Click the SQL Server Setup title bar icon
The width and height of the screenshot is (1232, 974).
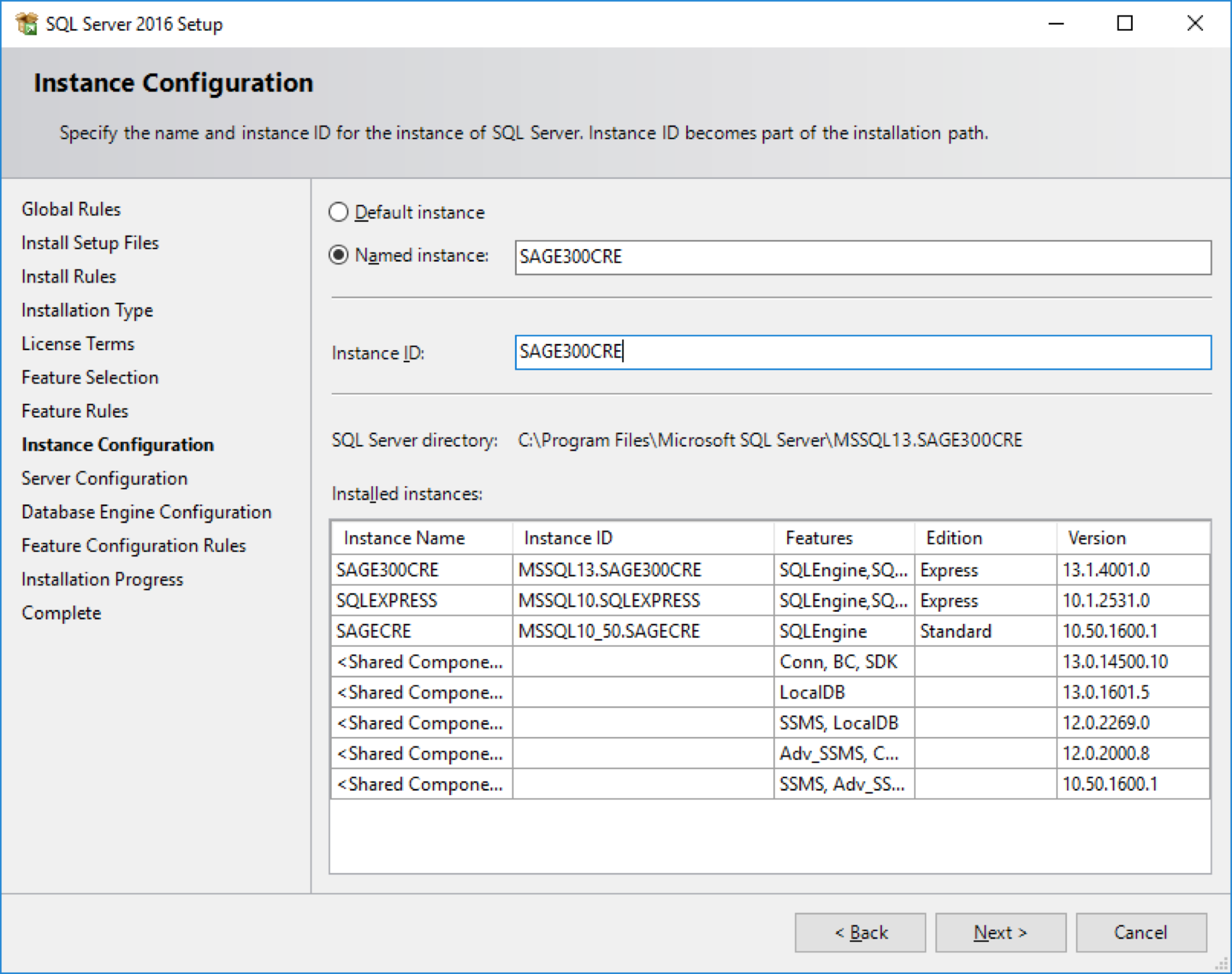point(27,24)
